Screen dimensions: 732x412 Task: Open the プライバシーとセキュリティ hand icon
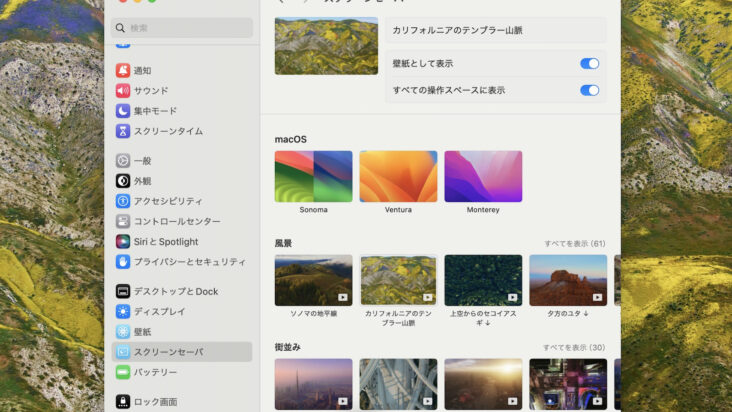[x=123, y=262]
